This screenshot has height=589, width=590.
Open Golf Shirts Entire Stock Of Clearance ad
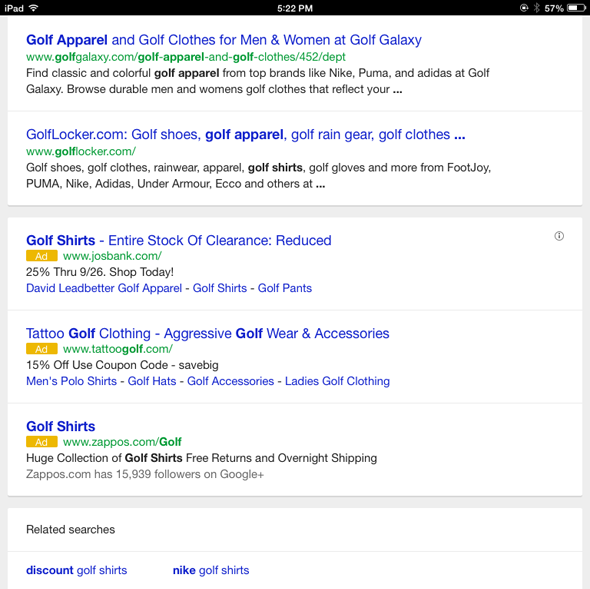(179, 240)
